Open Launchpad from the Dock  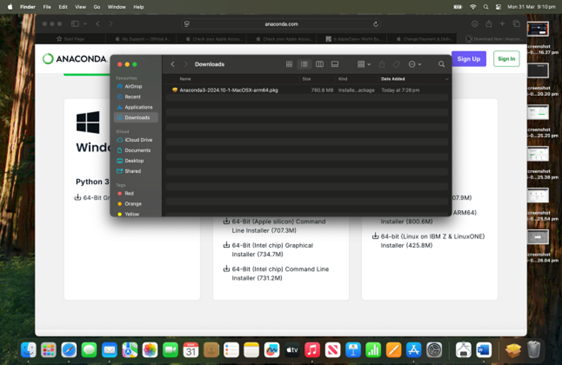point(48,350)
